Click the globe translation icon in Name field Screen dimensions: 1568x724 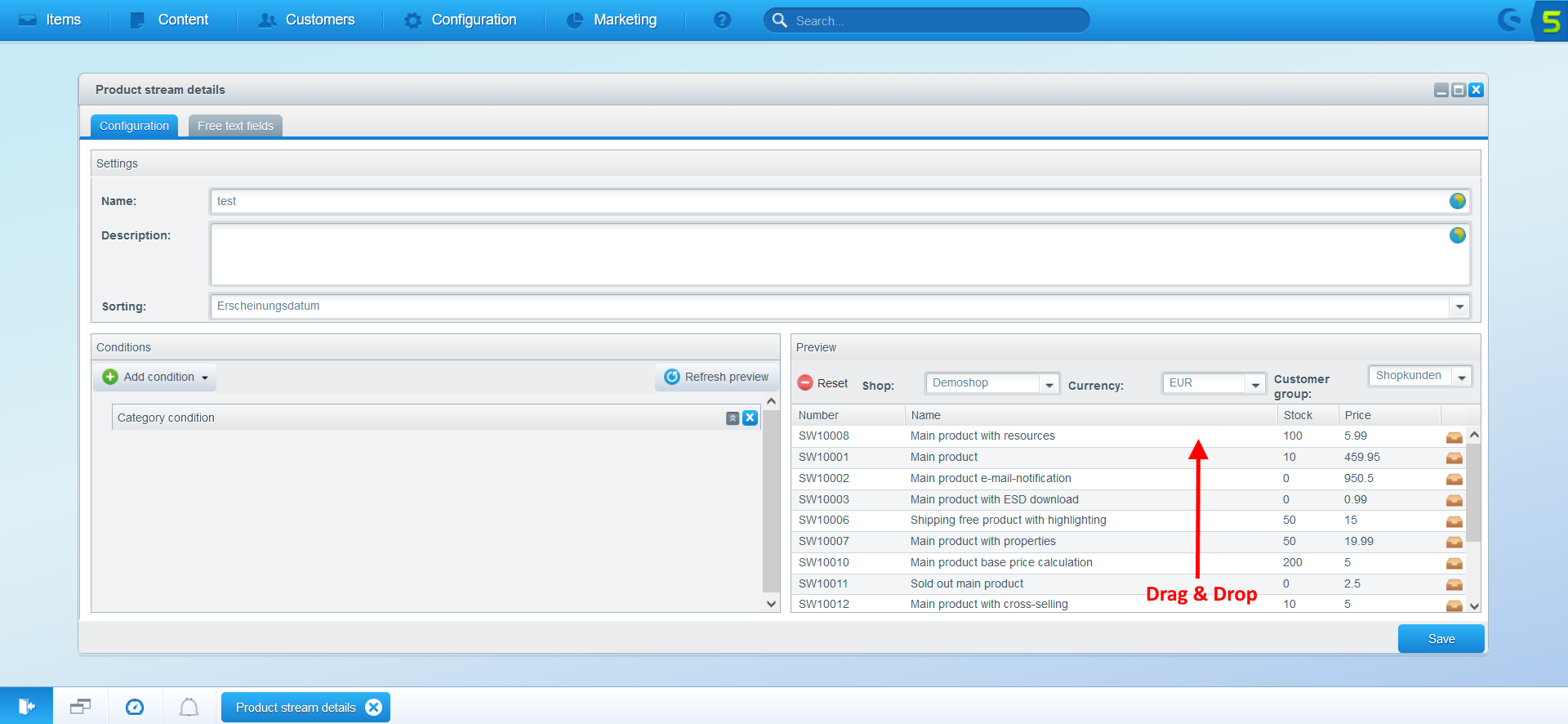point(1457,201)
